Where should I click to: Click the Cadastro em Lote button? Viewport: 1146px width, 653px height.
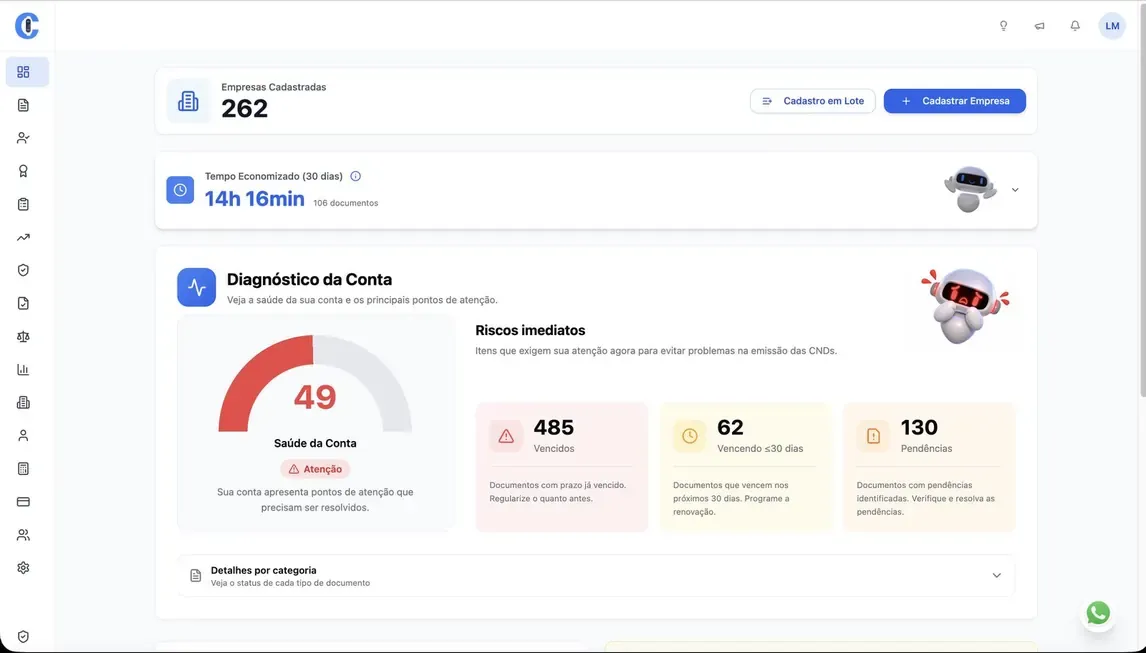click(813, 101)
